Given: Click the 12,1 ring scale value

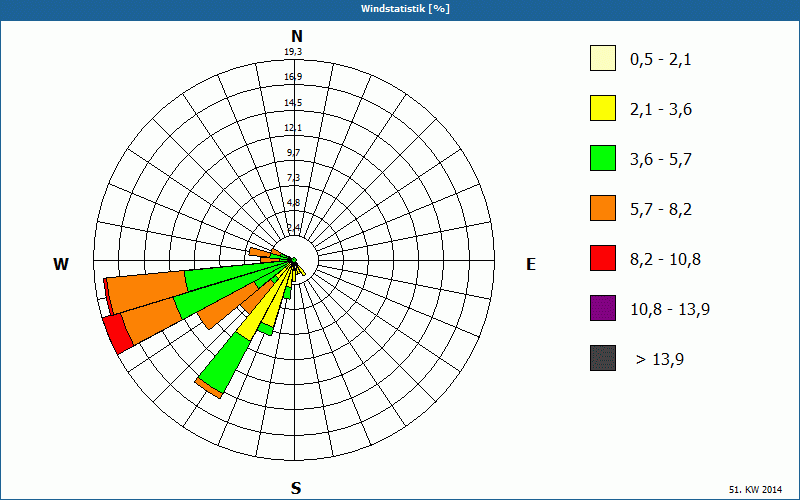Looking at the screenshot, I should pos(293,128).
